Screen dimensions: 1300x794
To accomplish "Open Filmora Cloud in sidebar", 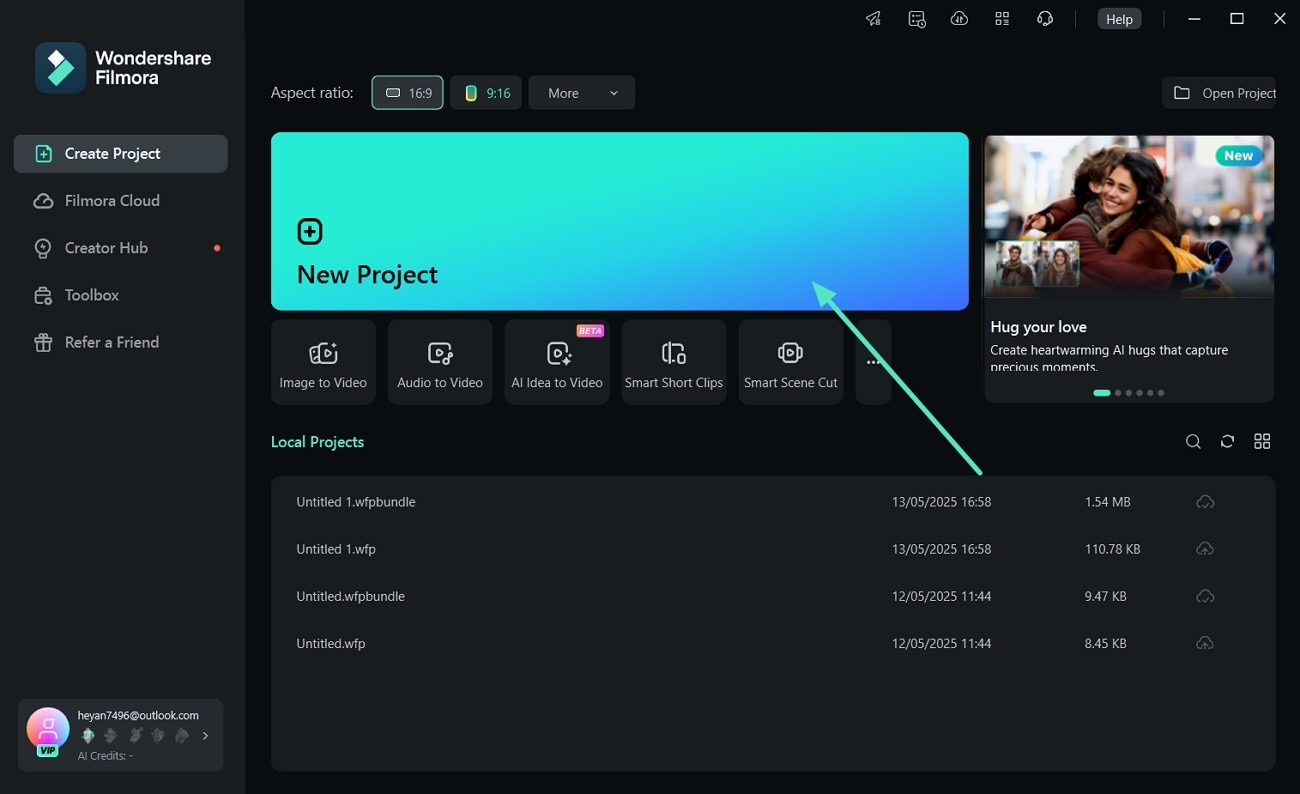I will point(121,200).
